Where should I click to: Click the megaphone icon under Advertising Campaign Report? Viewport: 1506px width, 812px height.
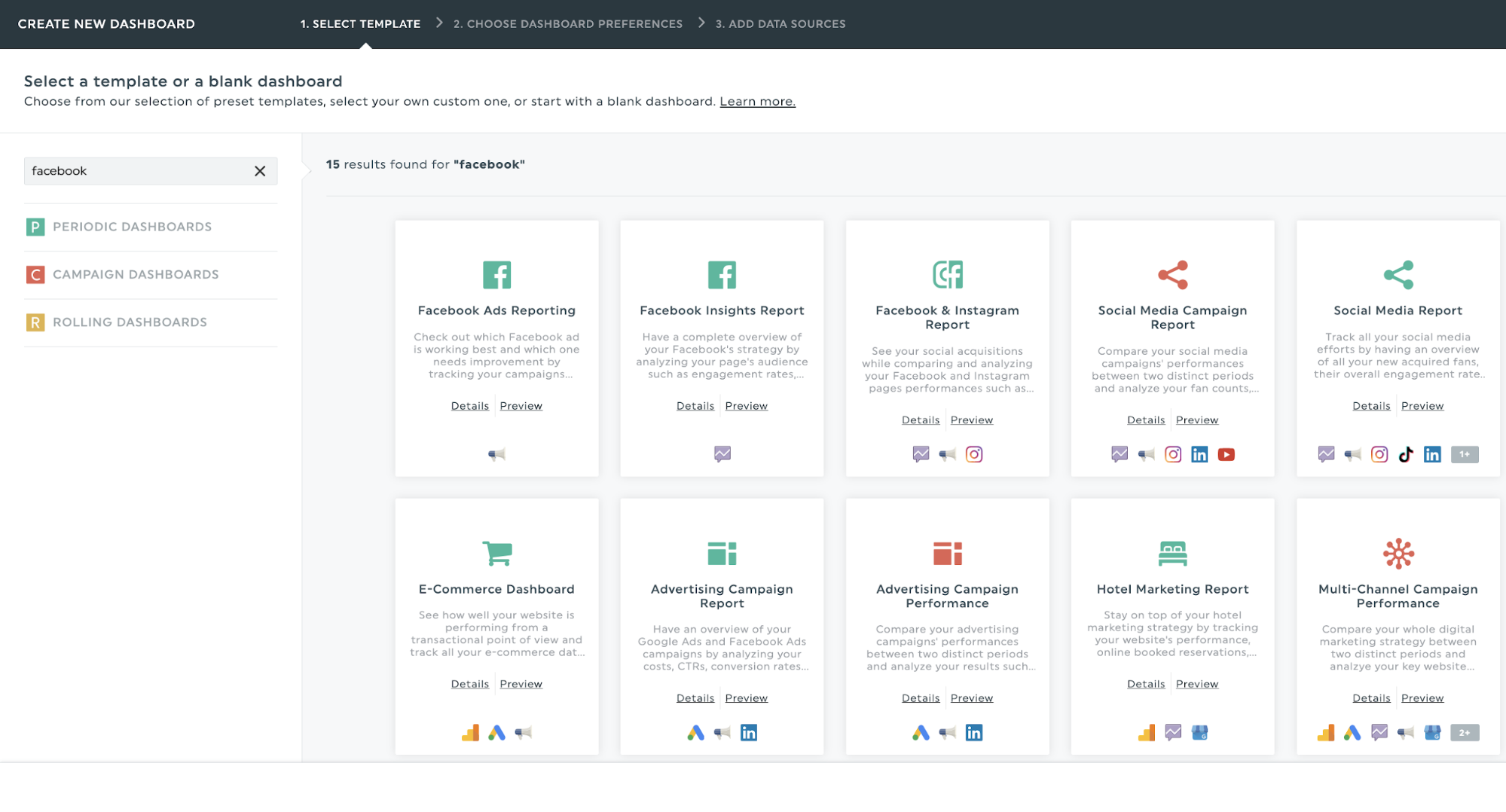[722, 732]
